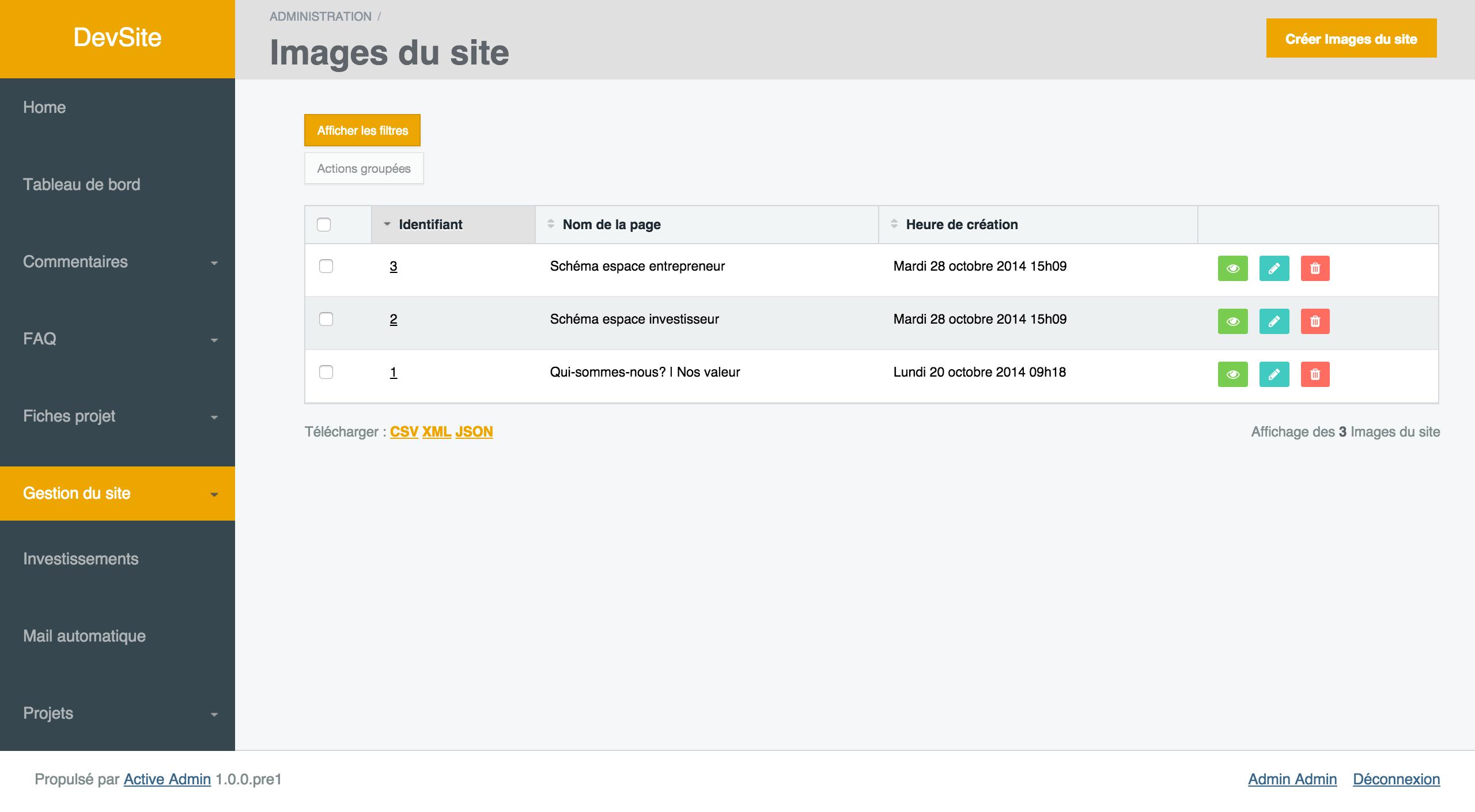Edit the Schéma espace entrepreneur record (pencil icon)
The height and width of the screenshot is (812, 1475).
[1274, 268]
